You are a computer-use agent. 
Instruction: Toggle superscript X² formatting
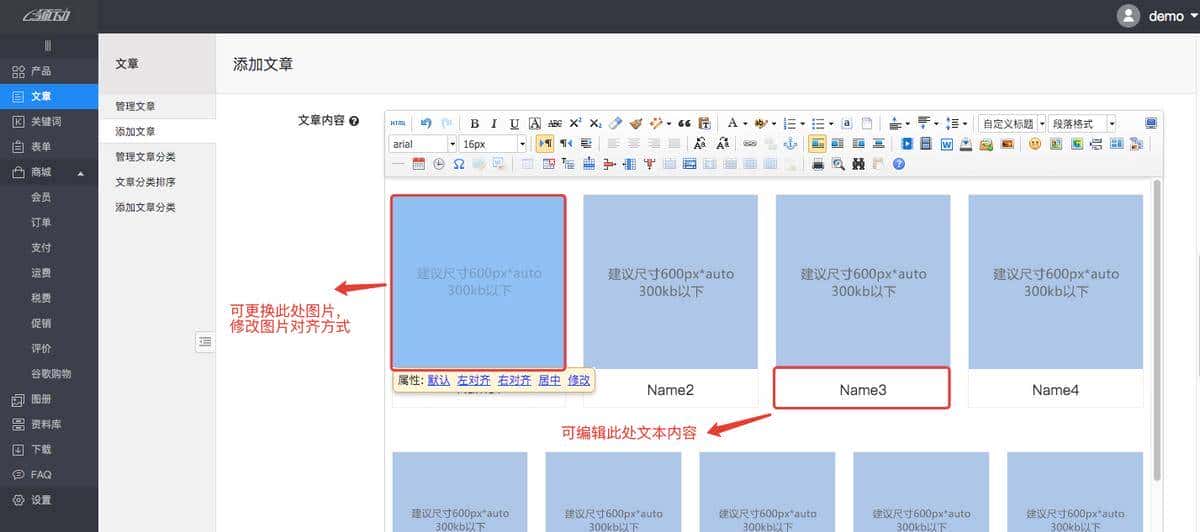coord(575,123)
